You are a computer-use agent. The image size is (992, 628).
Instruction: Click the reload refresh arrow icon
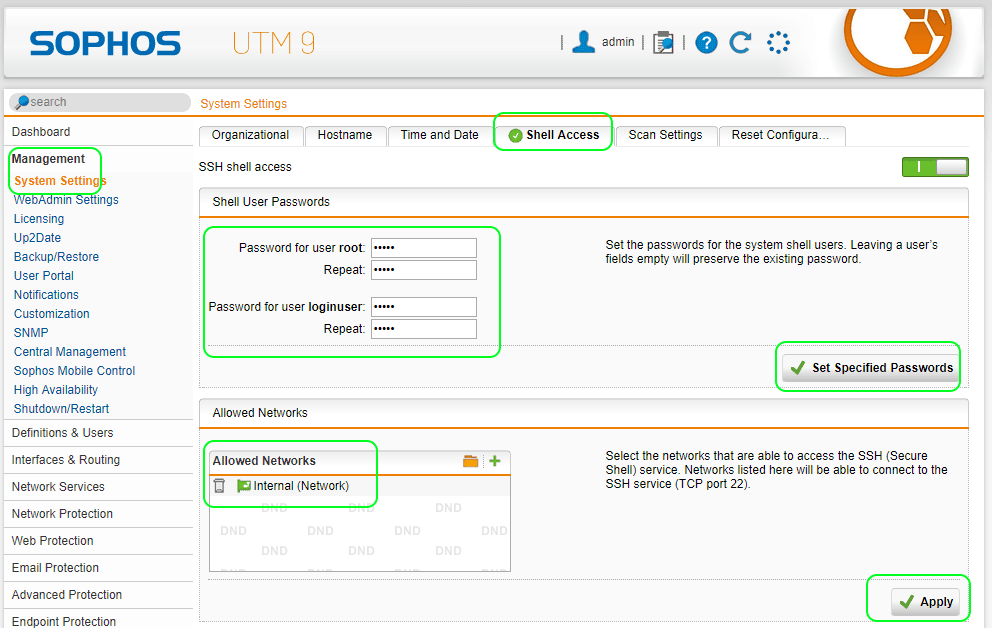(740, 42)
